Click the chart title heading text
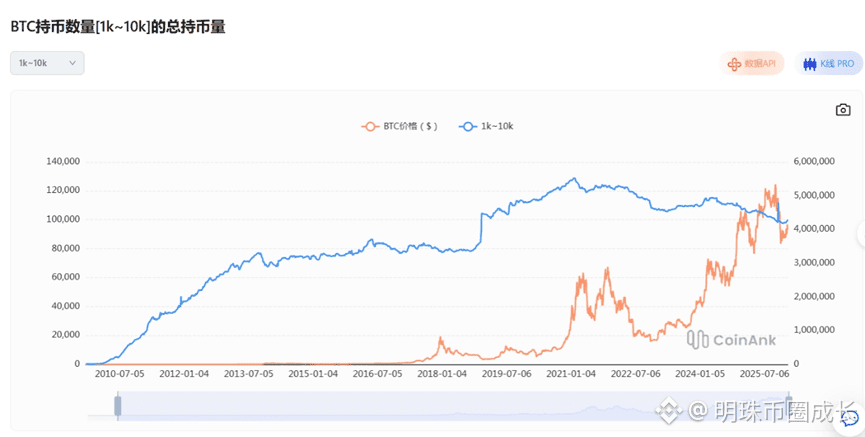865x437 pixels. pos(118,27)
